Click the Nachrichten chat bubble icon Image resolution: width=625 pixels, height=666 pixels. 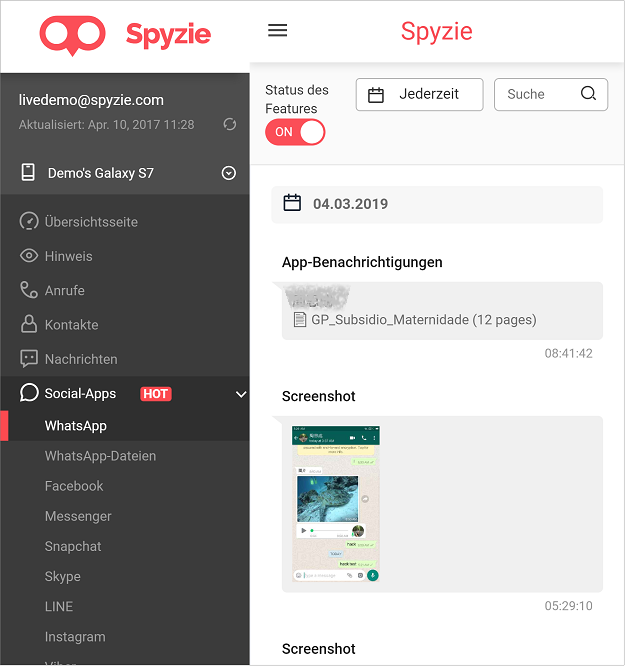(x=29, y=359)
